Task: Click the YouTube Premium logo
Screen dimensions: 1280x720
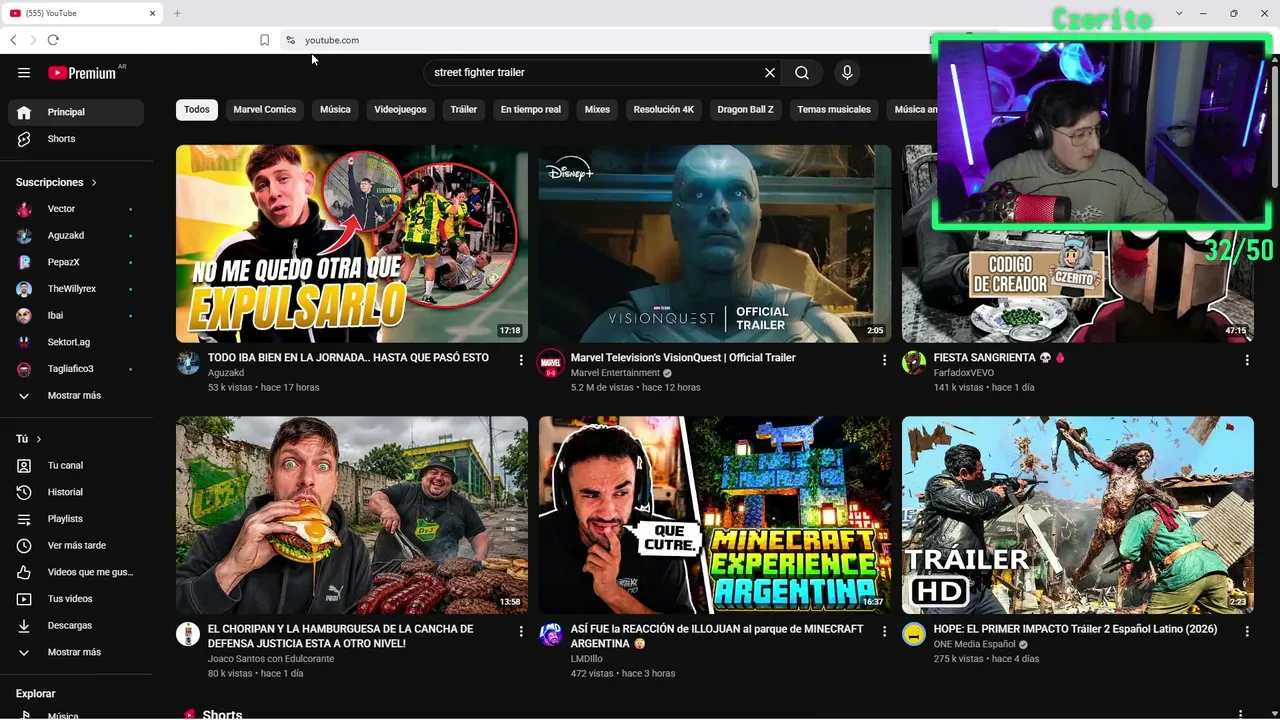Action: click(x=82, y=72)
